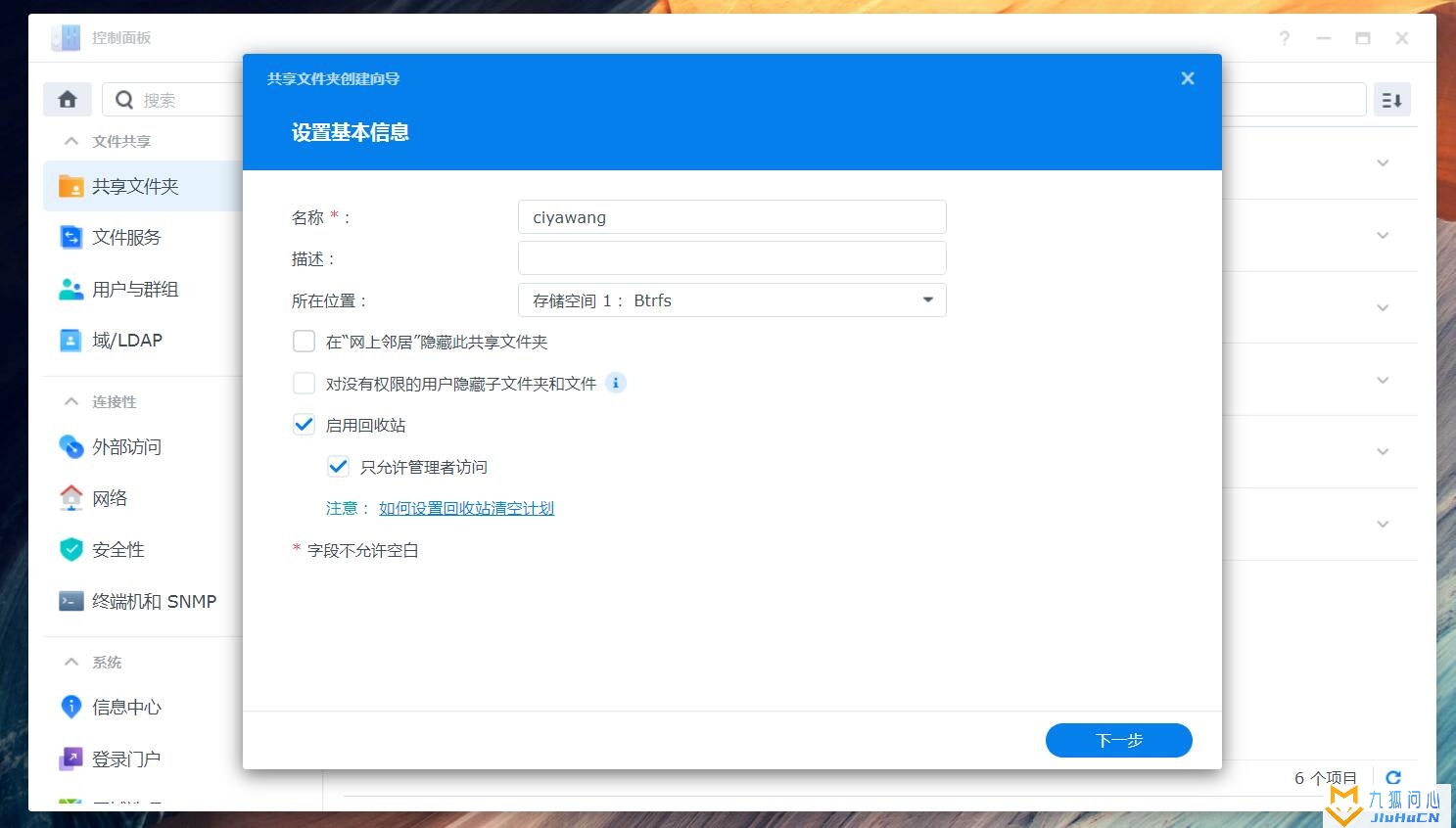Expand the first shared folder row chevron
The width and height of the screenshot is (1456, 828).
[1383, 163]
